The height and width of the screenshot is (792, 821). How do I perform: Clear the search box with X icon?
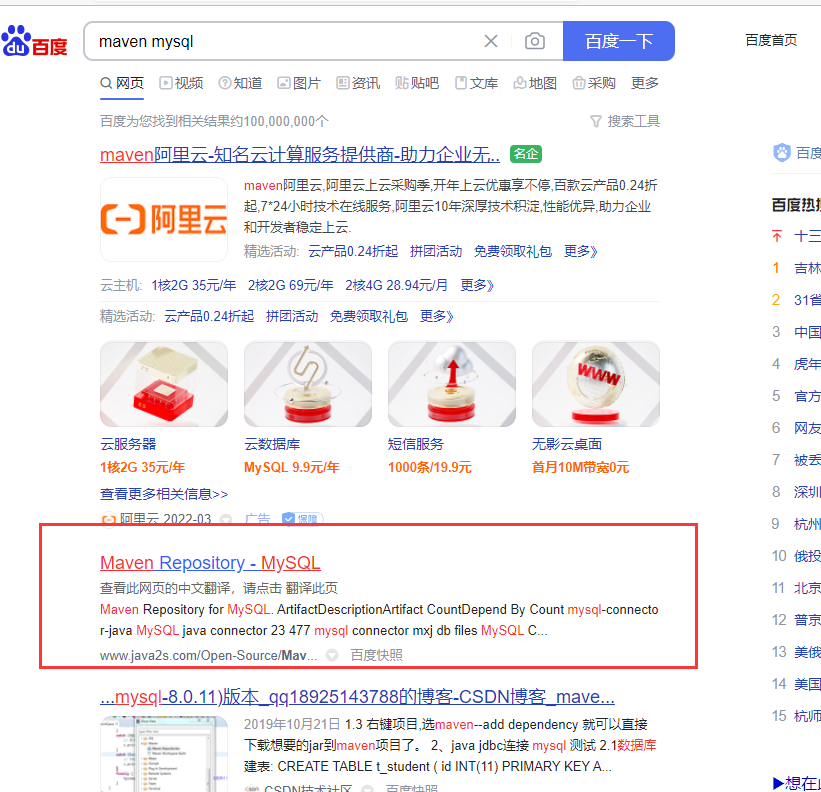491,41
